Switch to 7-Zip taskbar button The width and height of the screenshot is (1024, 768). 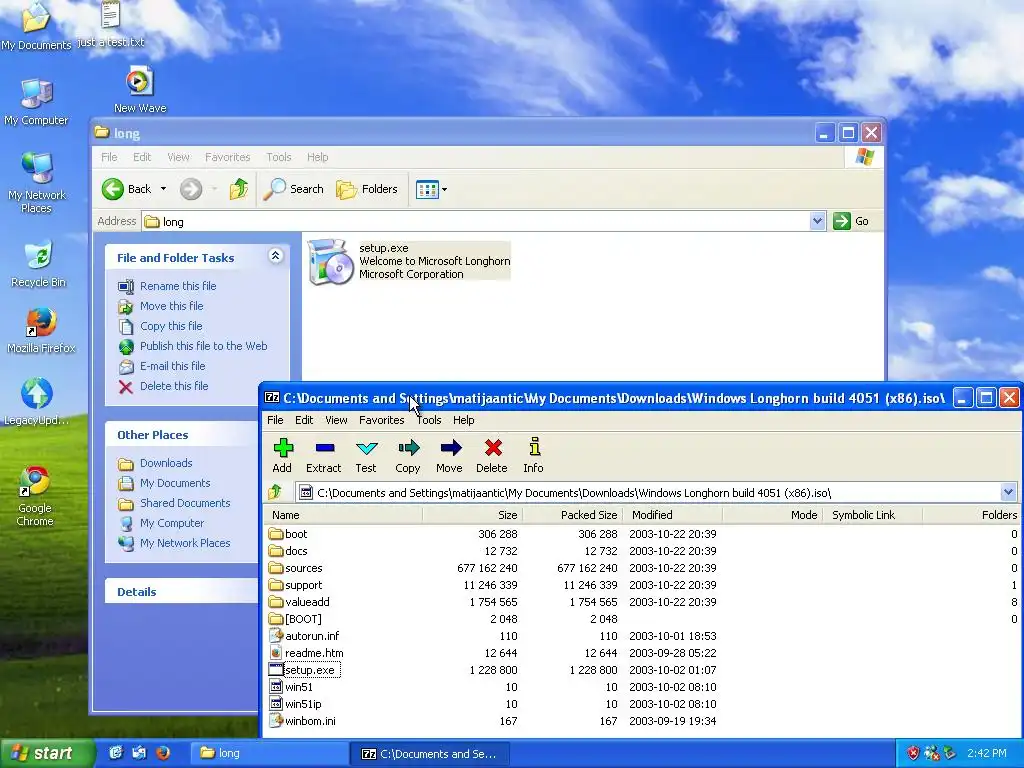430,754
